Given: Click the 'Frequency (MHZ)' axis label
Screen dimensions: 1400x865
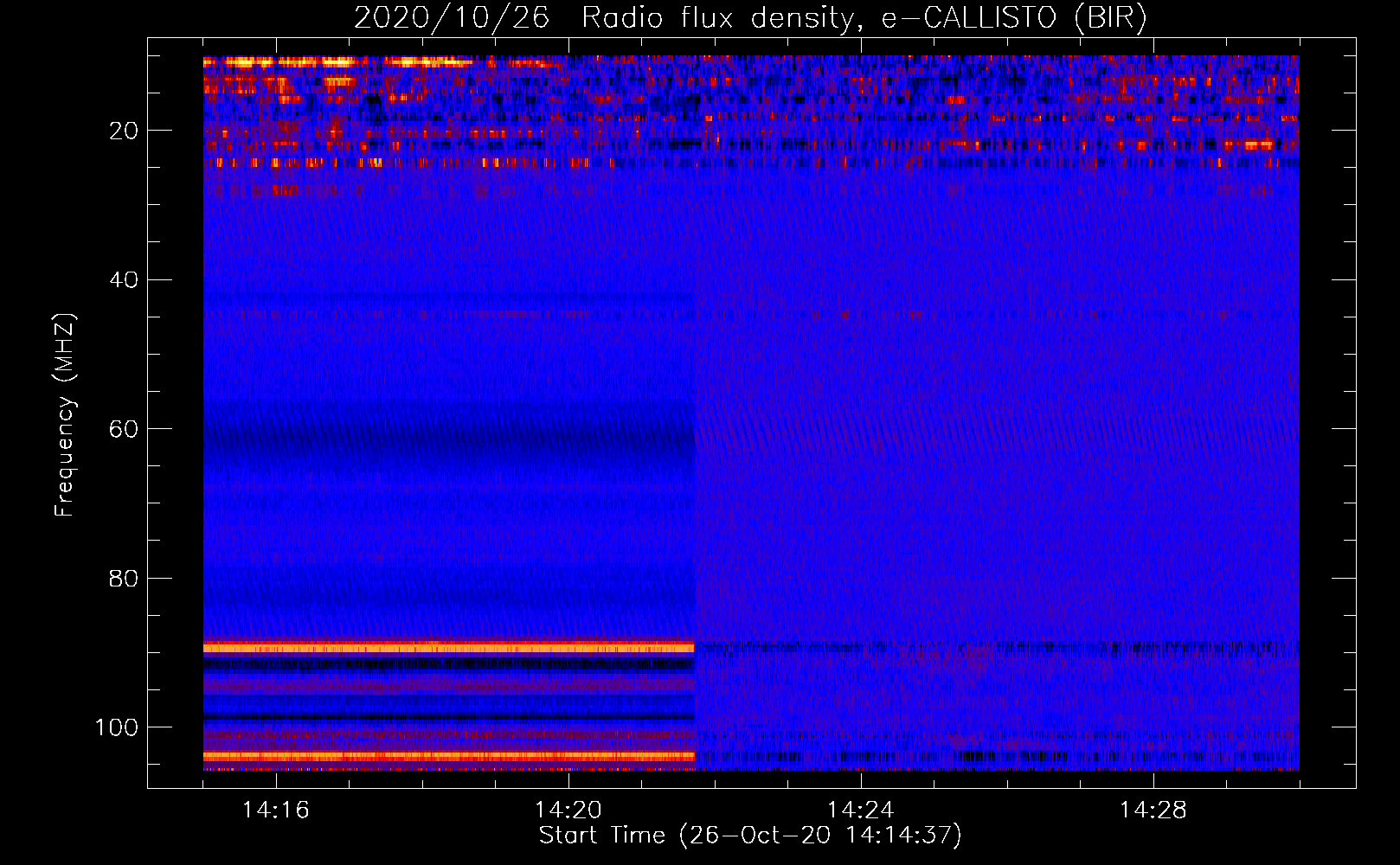Looking at the screenshot, I should 65,414.
